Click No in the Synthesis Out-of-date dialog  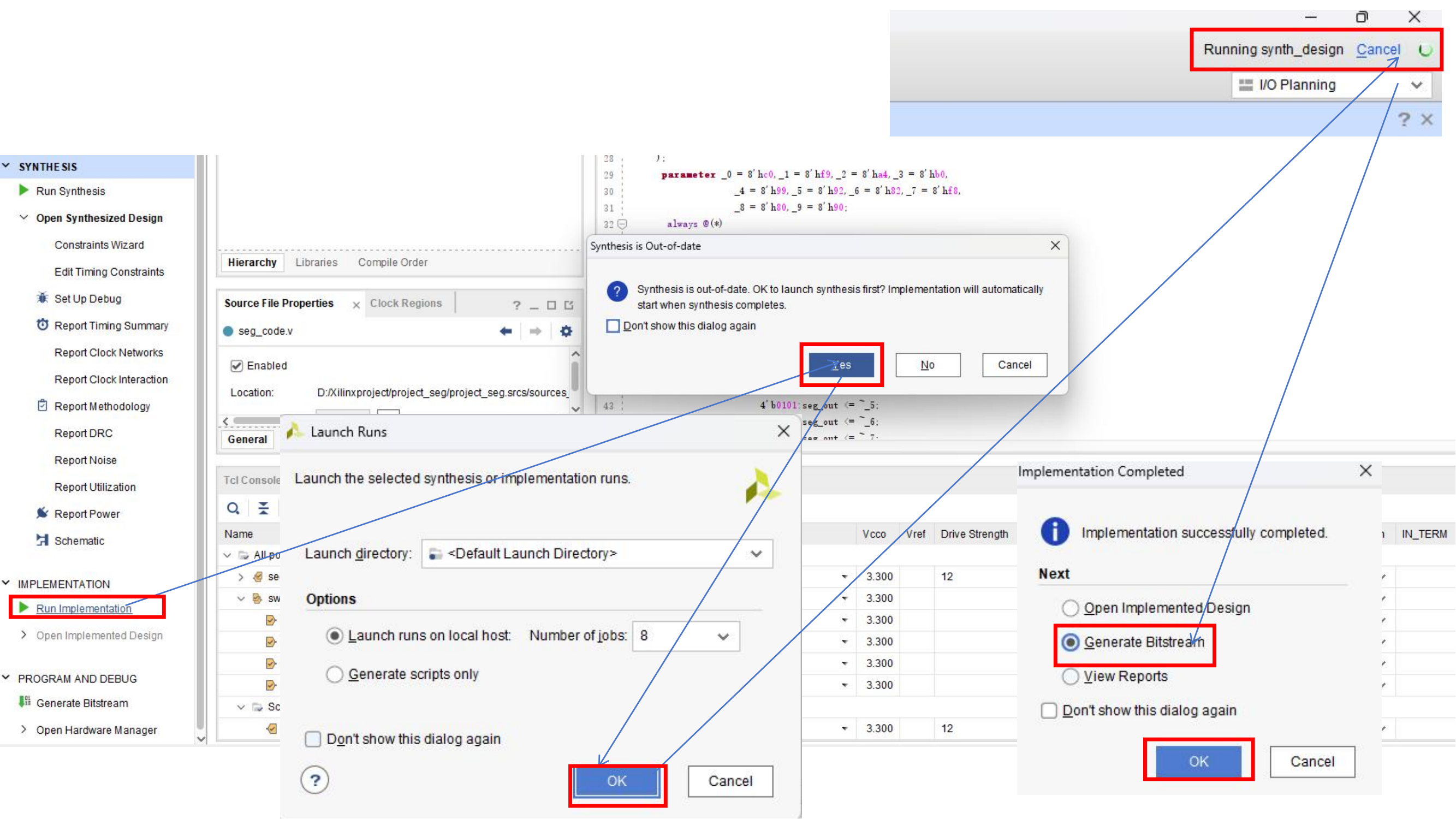928,365
